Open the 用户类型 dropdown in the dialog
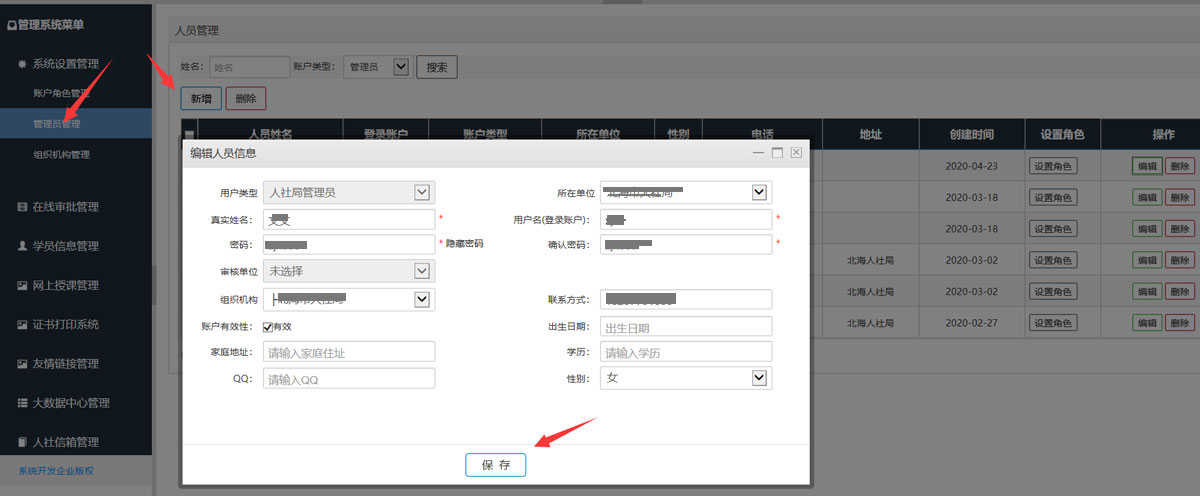This screenshot has width=1200, height=496. point(422,192)
